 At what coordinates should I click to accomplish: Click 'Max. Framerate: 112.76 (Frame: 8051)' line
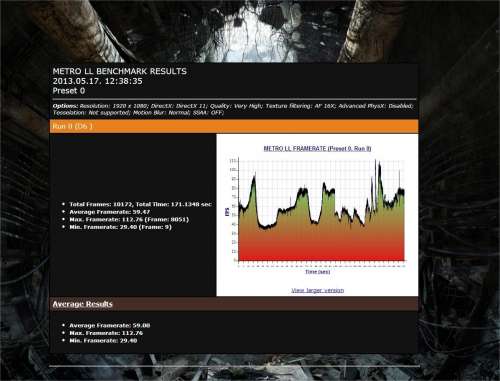[x=129, y=220]
